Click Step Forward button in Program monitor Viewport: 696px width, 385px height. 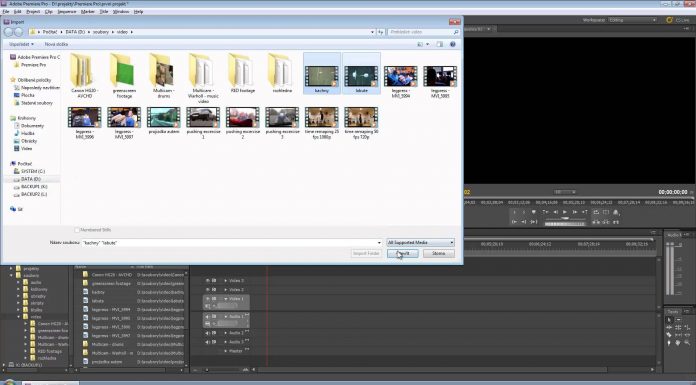tap(575, 213)
